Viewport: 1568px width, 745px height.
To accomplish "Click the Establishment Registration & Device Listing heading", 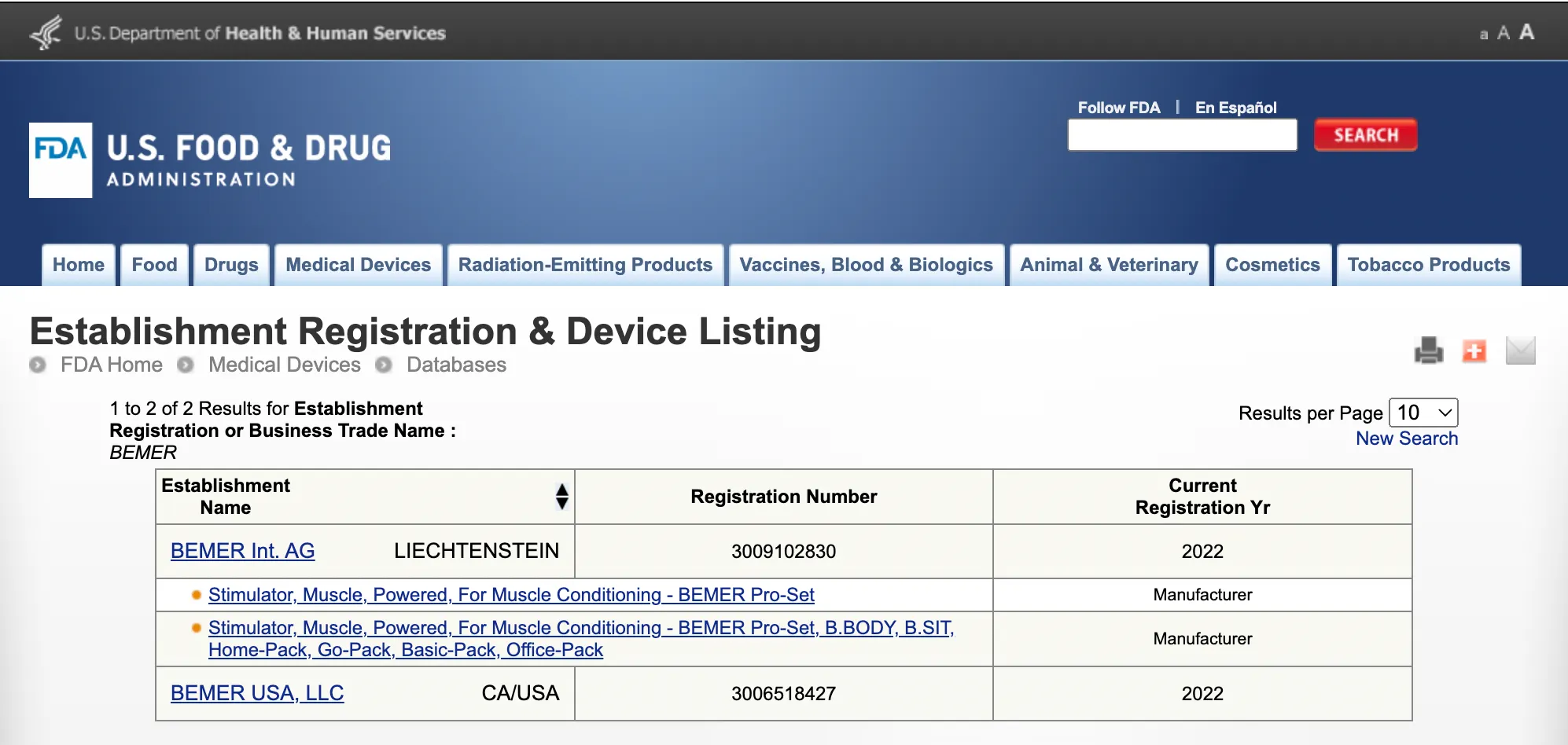I will pyautogui.click(x=425, y=331).
